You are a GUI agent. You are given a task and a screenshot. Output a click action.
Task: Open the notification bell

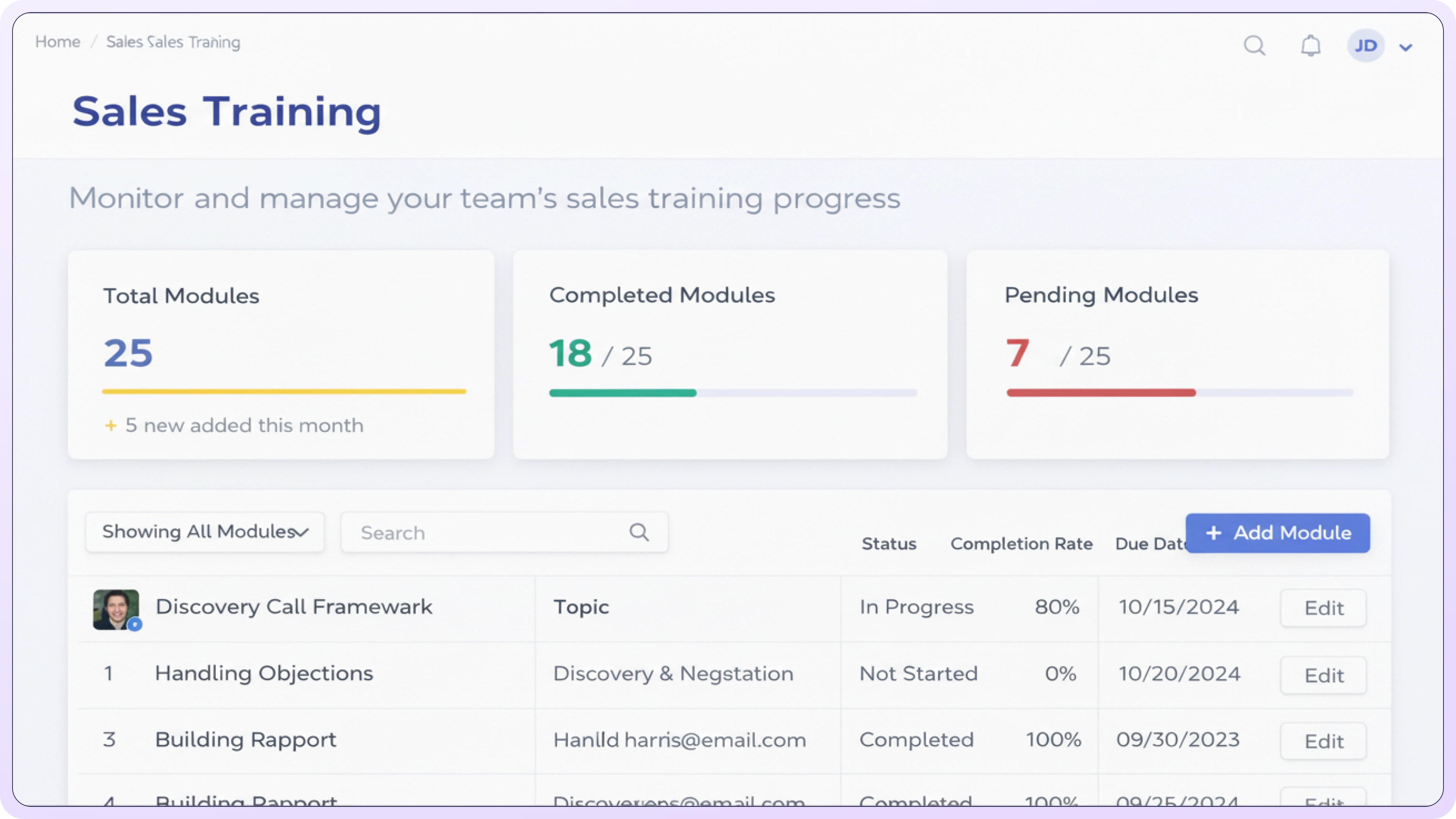click(1310, 45)
